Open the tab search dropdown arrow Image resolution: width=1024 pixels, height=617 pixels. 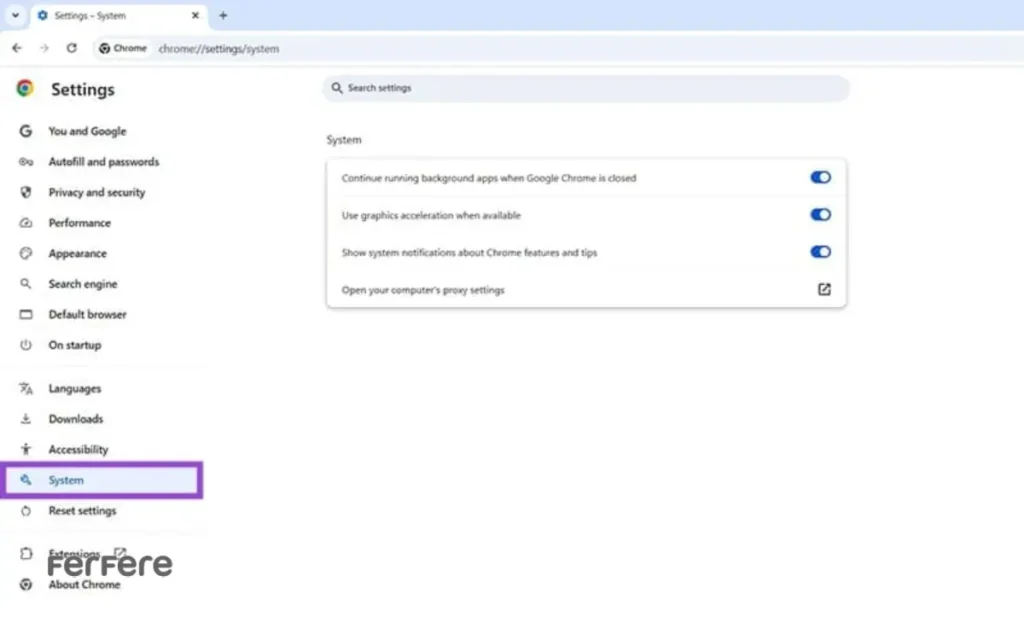point(15,15)
